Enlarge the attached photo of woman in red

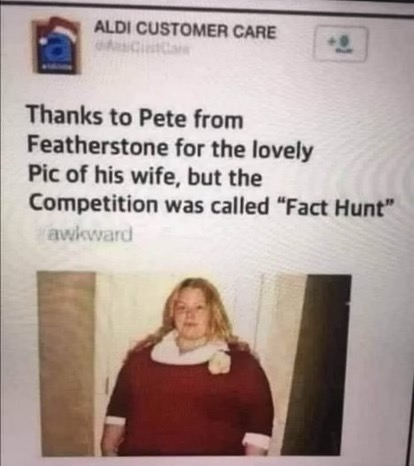194,364
